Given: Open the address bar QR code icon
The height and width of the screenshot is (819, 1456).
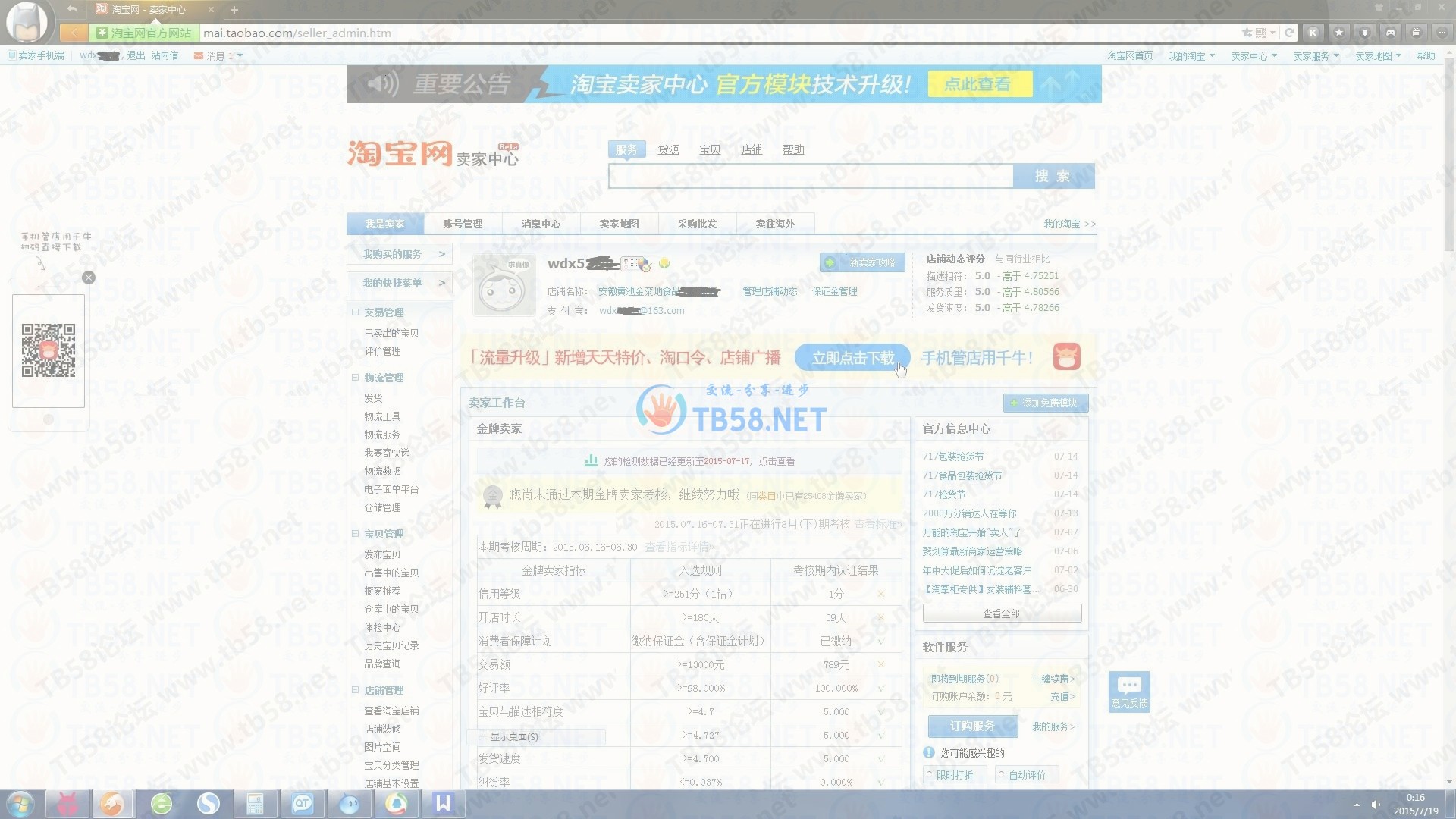Looking at the screenshot, I should tap(1260, 33).
